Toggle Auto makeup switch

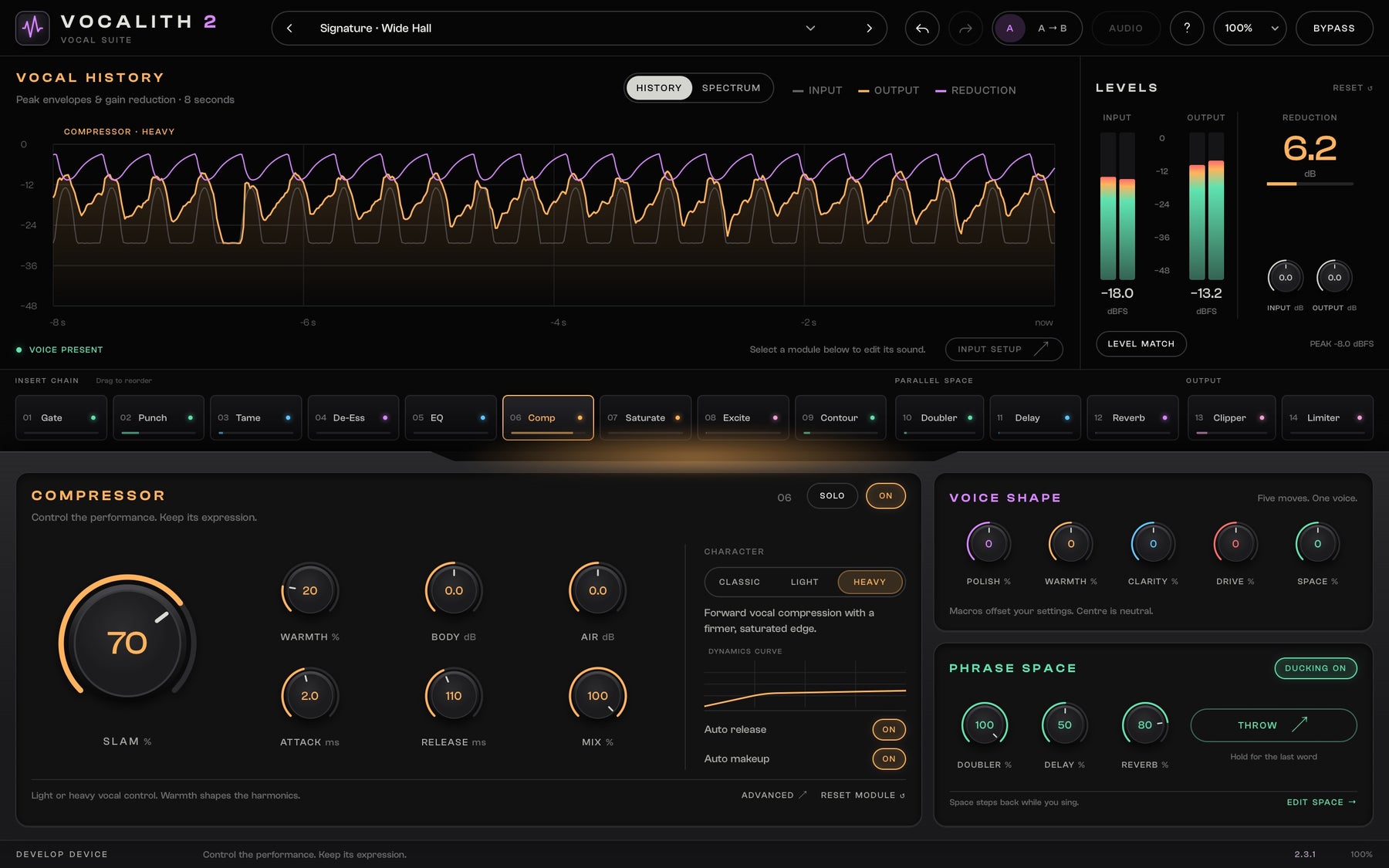click(888, 758)
